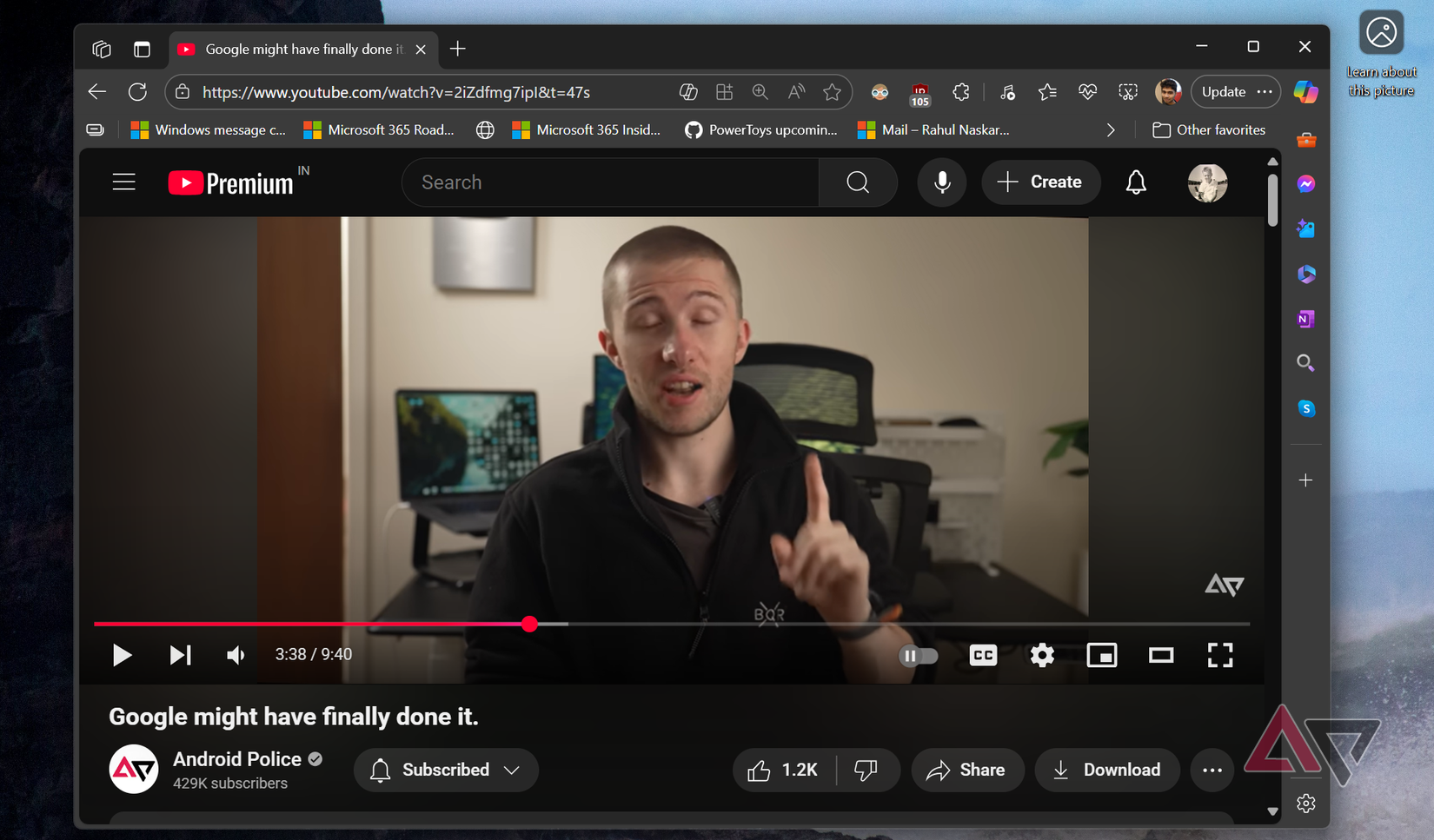Click a new position on the video progress bar

point(782,624)
